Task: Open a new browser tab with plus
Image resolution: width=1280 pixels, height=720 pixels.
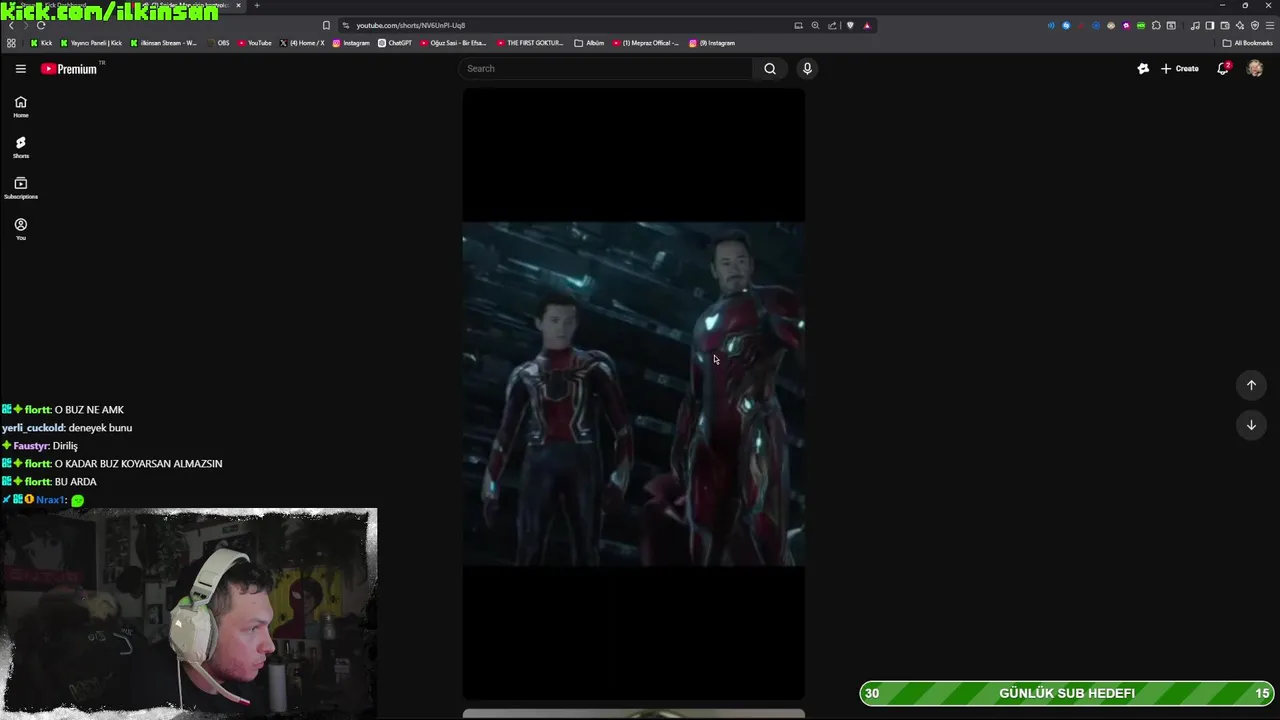Action: [257, 6]
